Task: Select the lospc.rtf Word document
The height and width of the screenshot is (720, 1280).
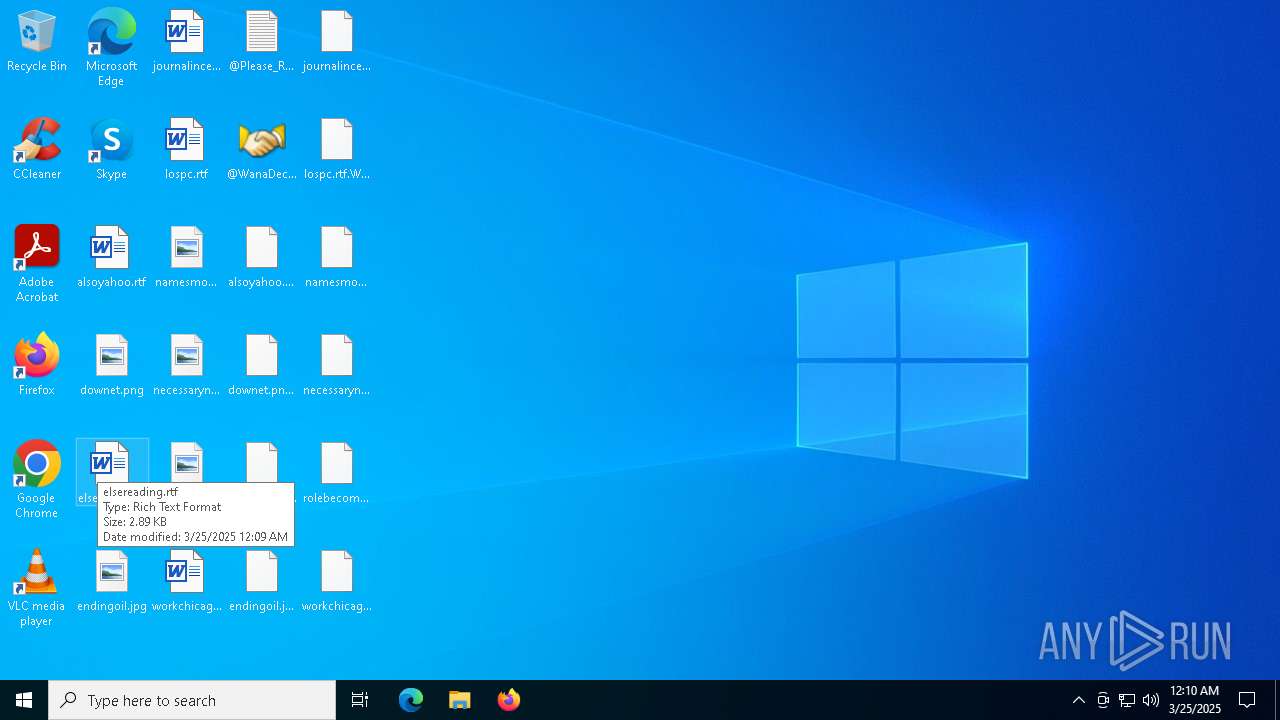Action: [186, 149]
